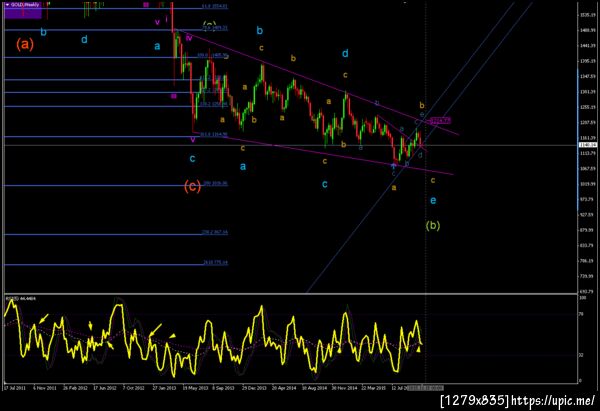Click the 29 Dec 2013 date on the time axis

(x=254, y=388)
